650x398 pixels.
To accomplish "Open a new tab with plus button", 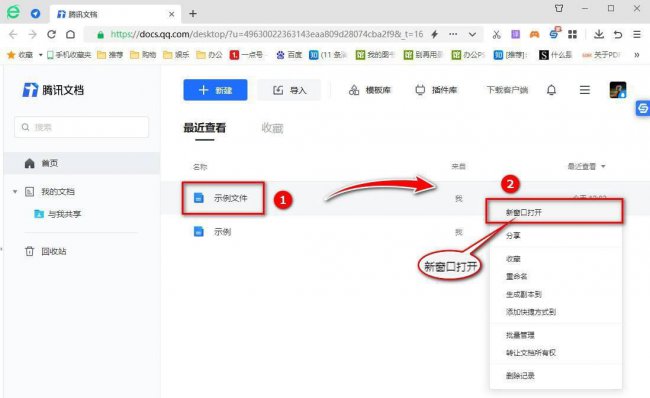I will 193,14.
